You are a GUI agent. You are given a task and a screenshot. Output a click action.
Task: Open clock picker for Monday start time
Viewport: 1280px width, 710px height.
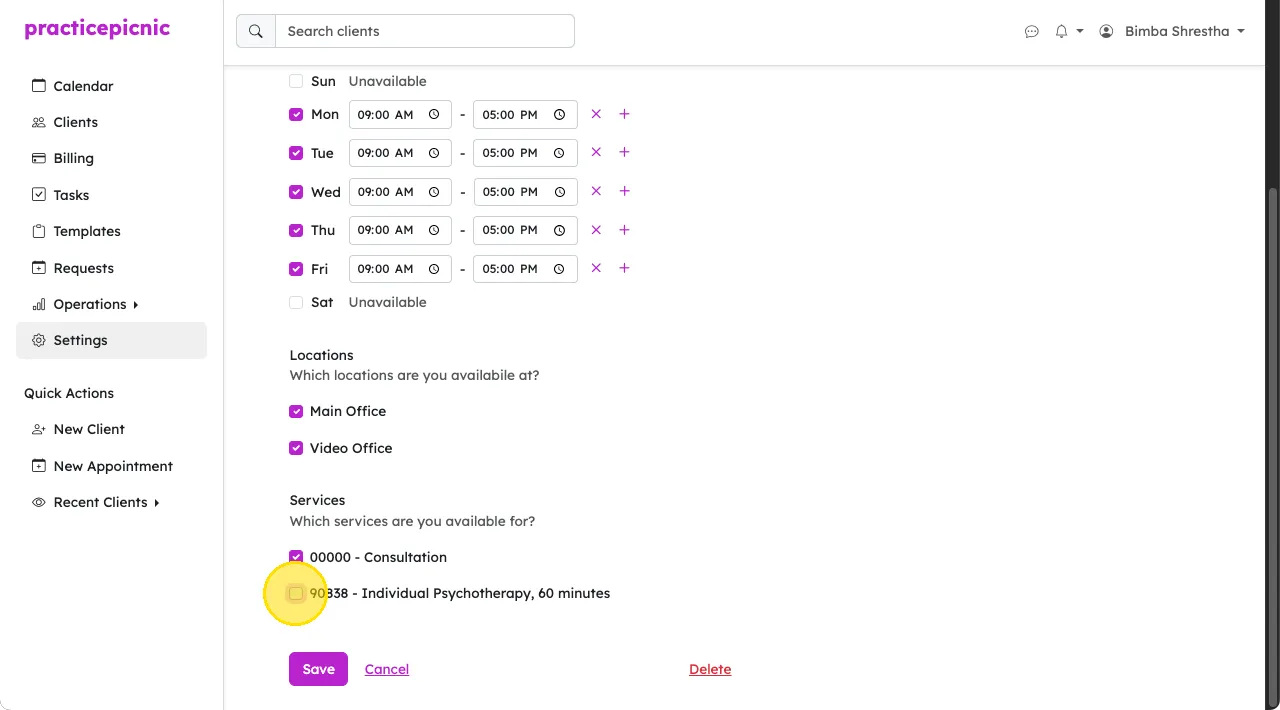434,115
